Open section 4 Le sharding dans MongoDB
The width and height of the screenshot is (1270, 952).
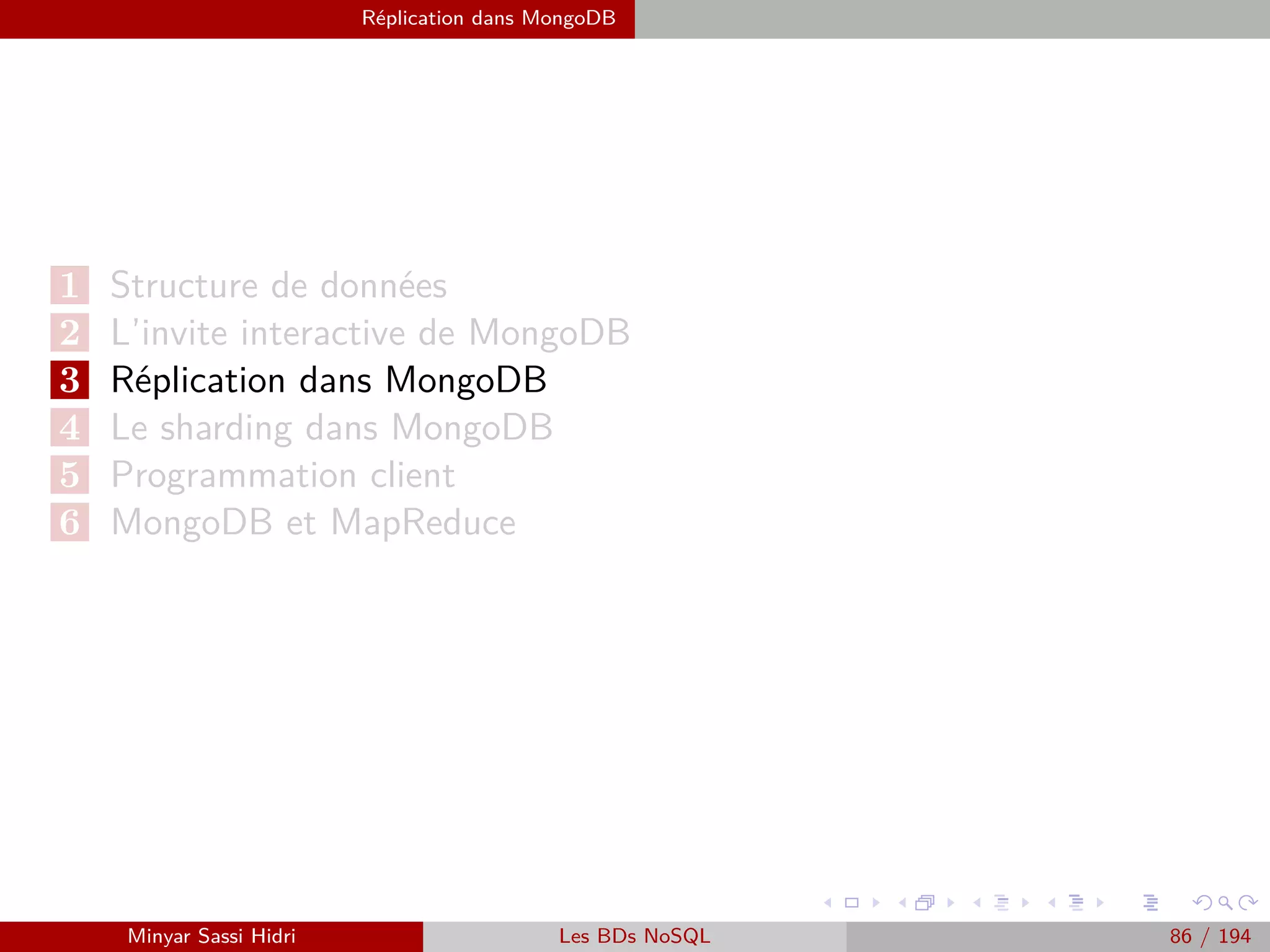tap(332, 428)
